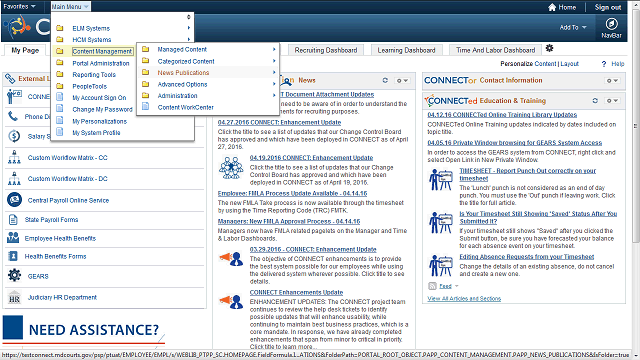Refresh the CONNECTed Education & Training pagelet
This screenshot has height=360, width=640.
595,100
